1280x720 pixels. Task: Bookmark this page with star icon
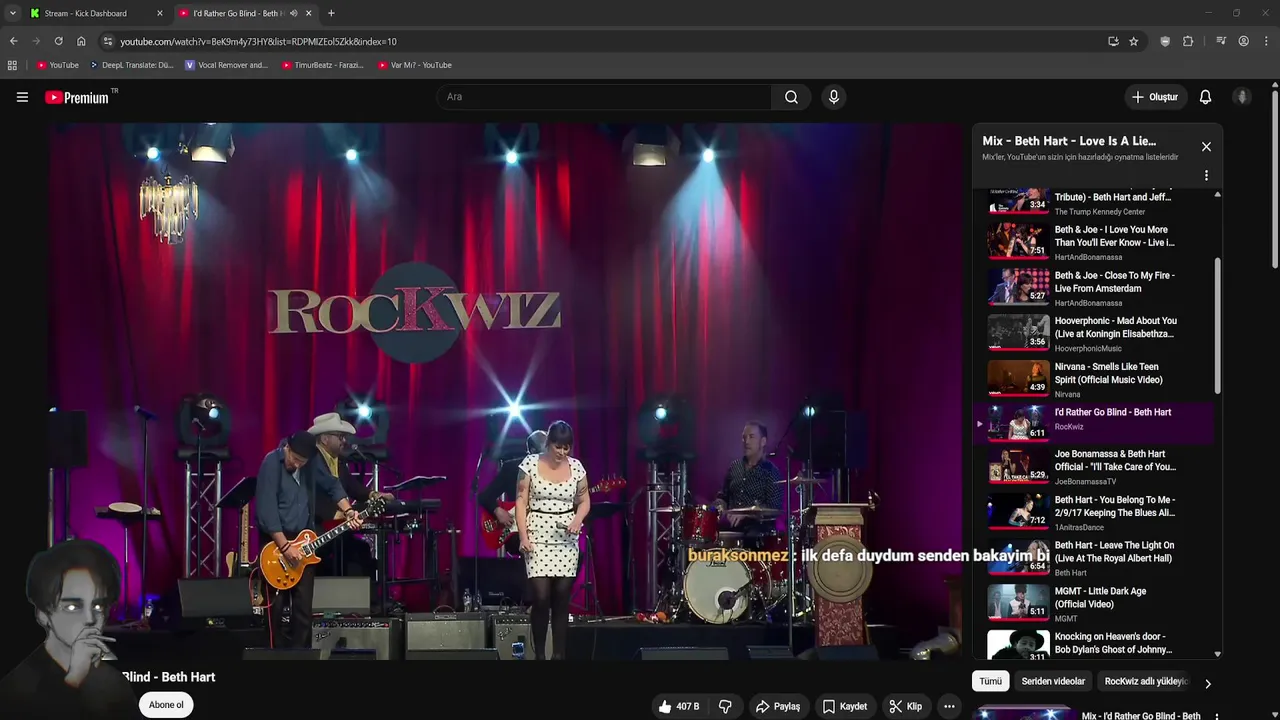pyautogui.click(x=1133, y=41)
